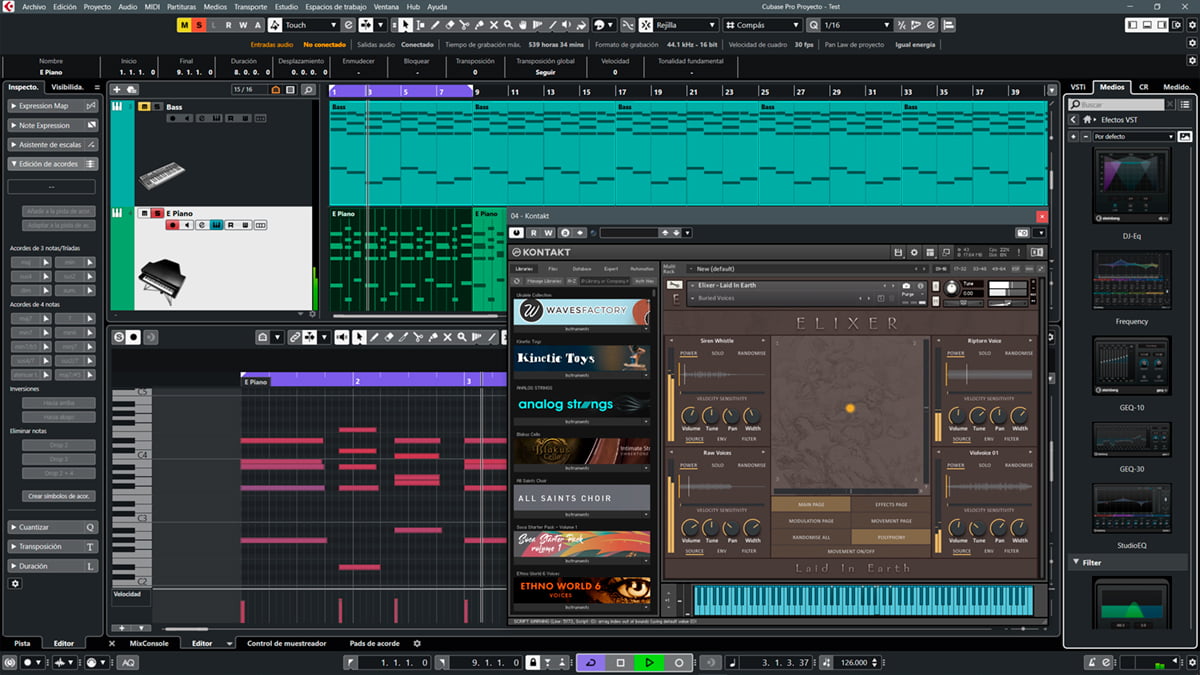Switch to the VSTi tab in right zone
Viewport: 1200px width, 675px height.
1078,87
